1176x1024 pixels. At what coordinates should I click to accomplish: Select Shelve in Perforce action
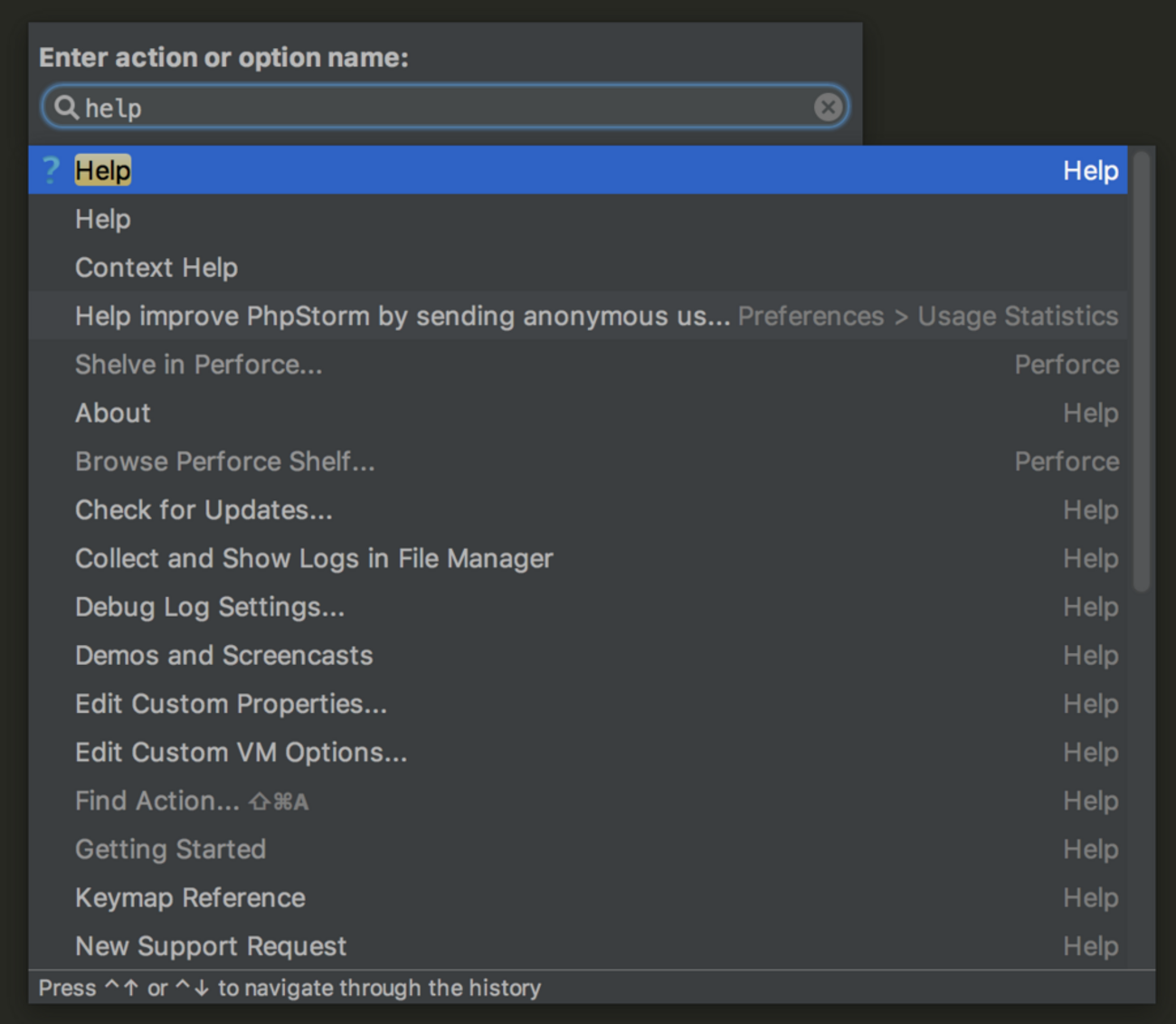[x=198, y=365]
